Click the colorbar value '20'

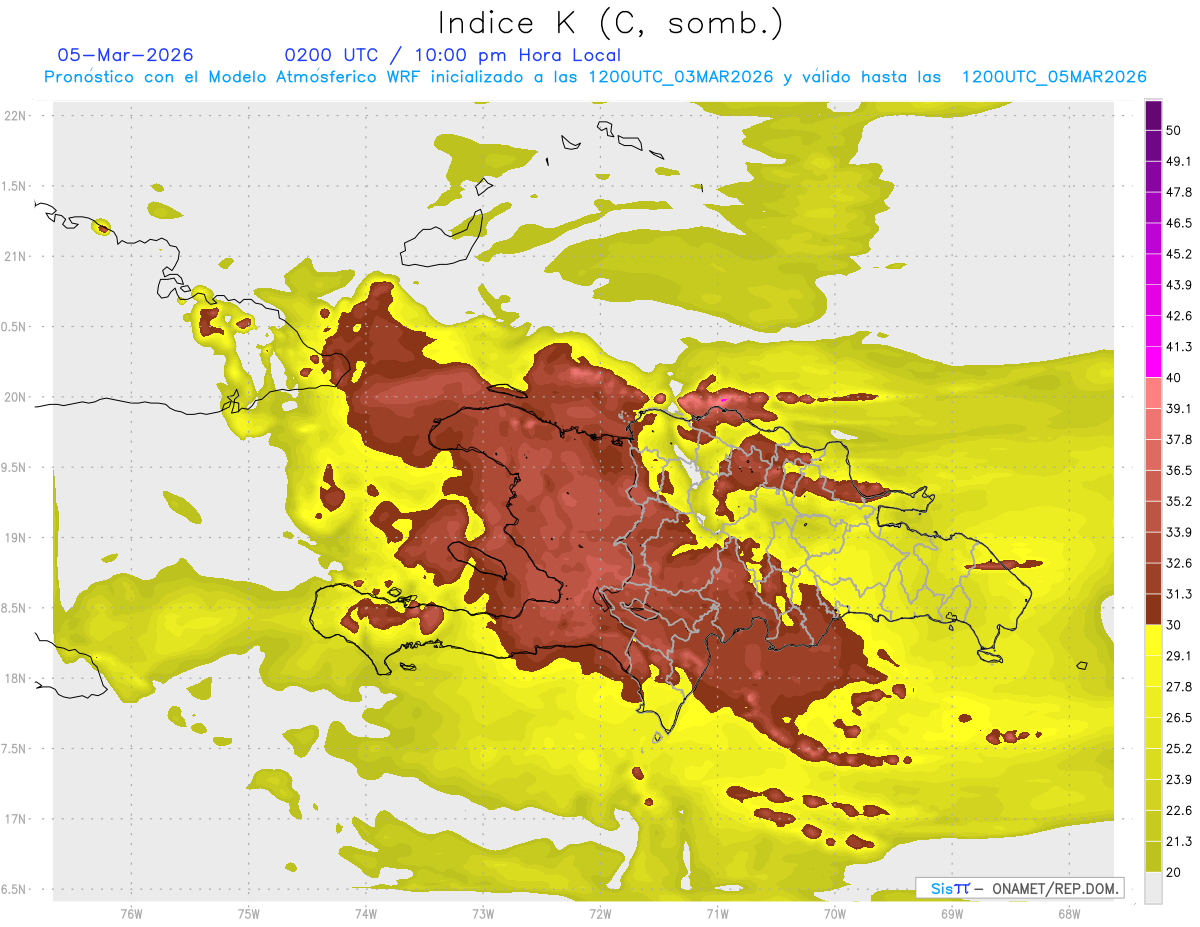point(1174,871)
